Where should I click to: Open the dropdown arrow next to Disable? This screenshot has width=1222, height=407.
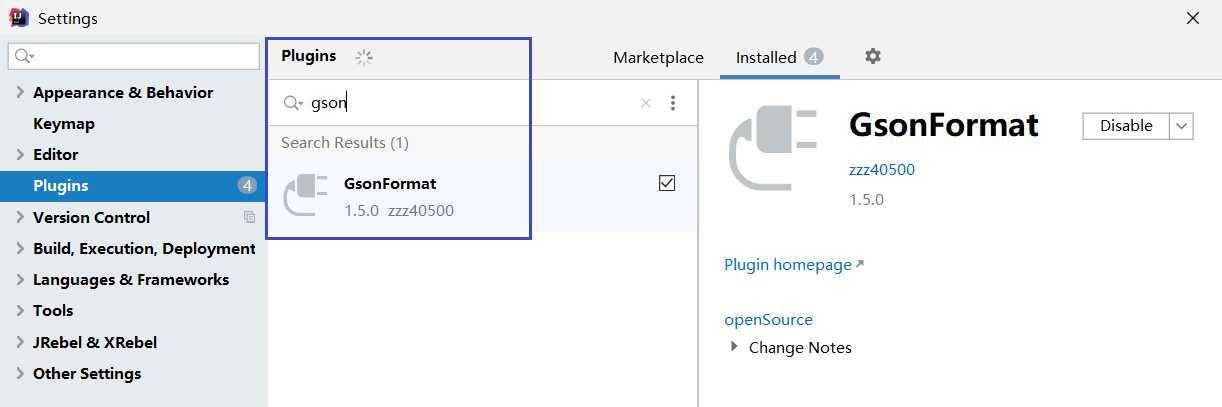pyautogui.click(x=1182, y=126)
